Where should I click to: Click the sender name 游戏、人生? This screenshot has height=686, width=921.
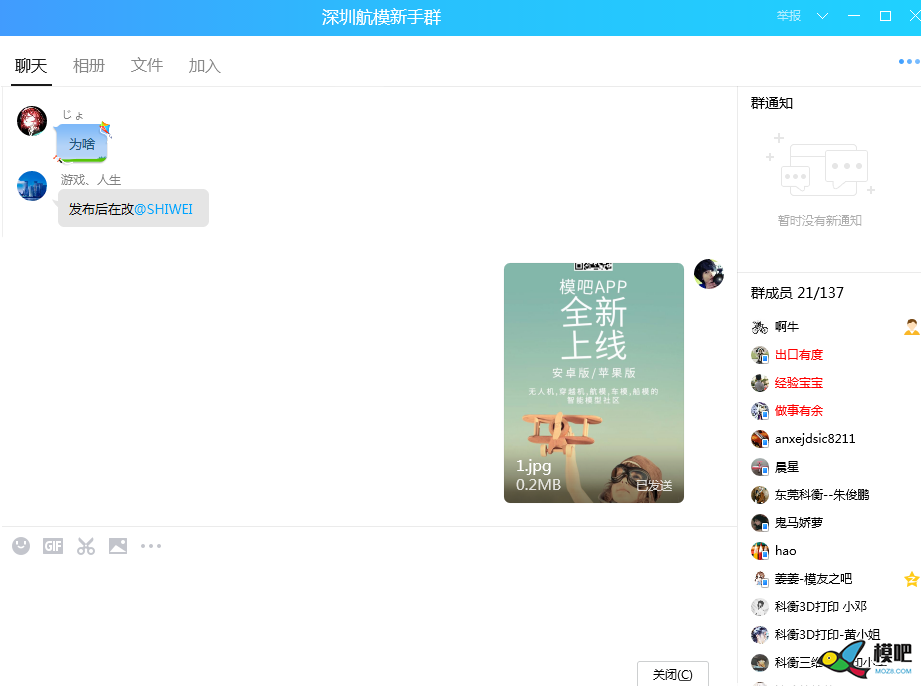(91, 180)
